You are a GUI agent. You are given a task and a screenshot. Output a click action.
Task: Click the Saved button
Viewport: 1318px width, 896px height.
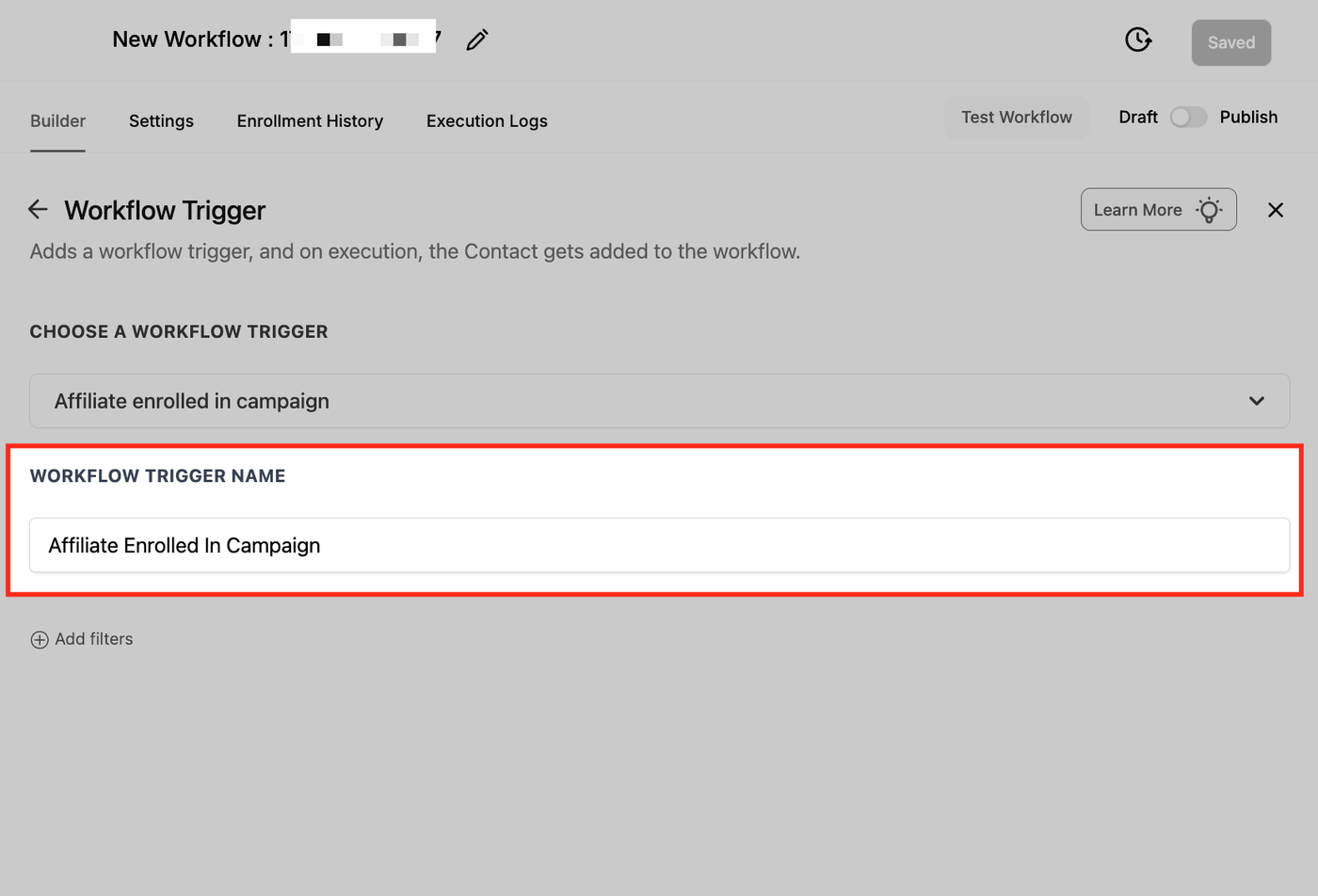(x=1230, y=42)
